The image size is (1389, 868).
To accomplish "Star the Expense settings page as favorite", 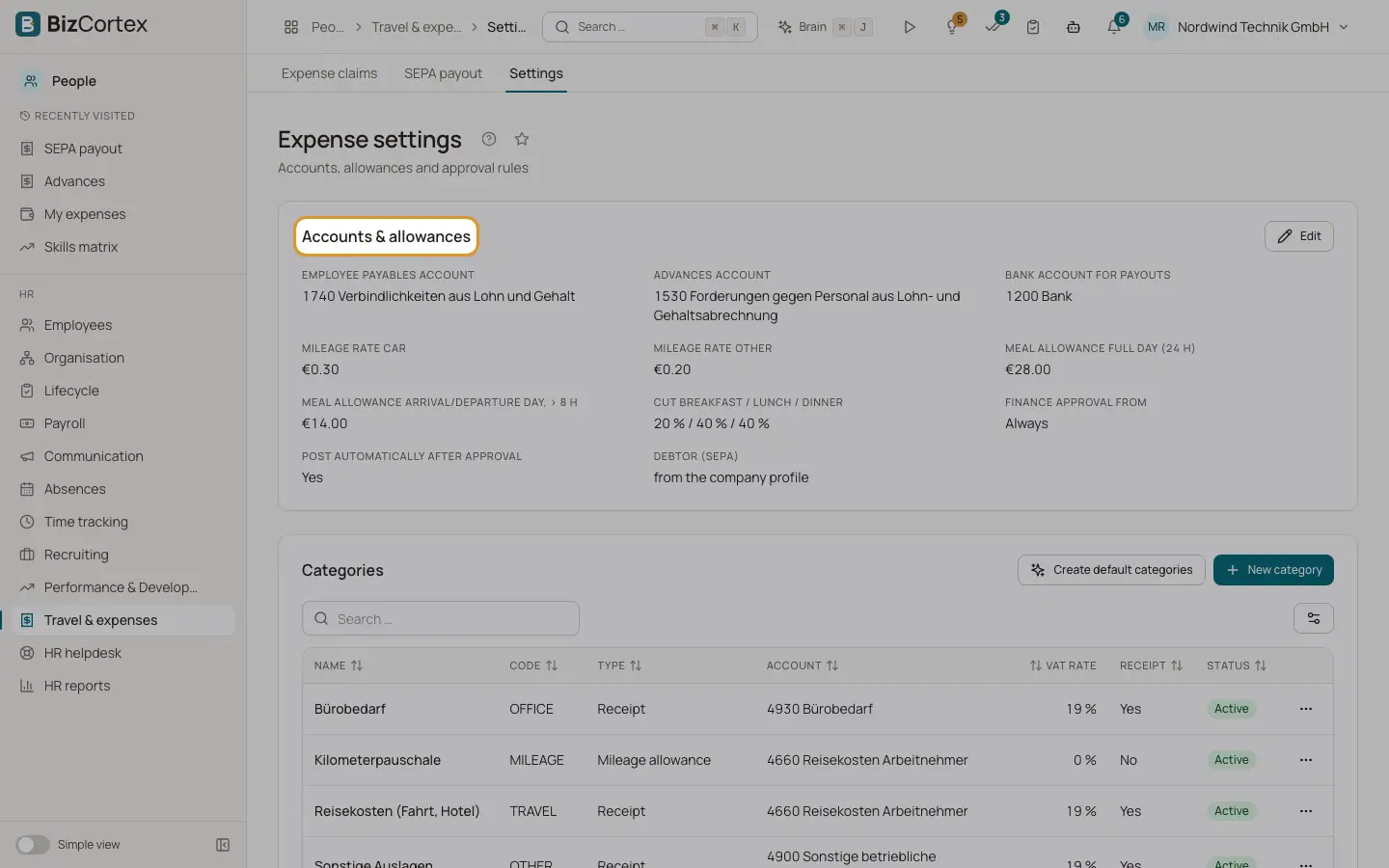I will pyautogui.click(x=522, y=139).
